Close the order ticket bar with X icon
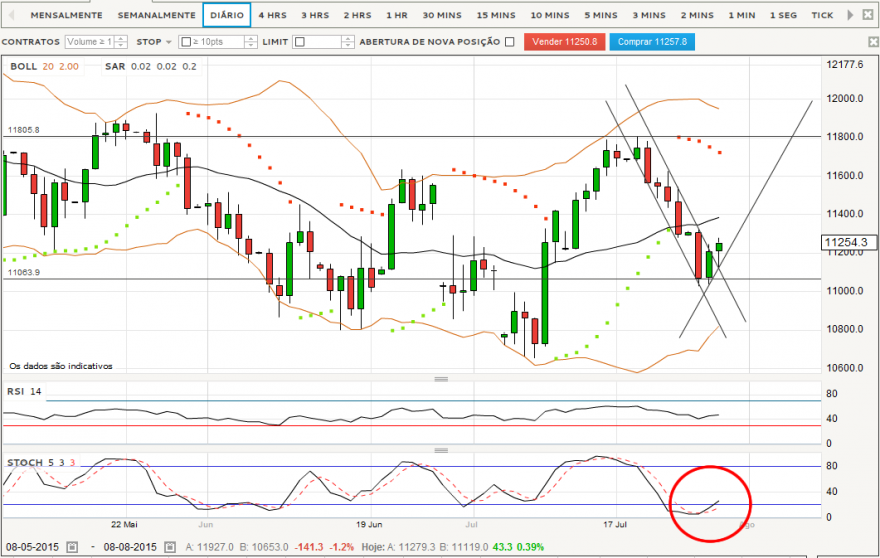The width and height of the screenshot is (880, 558). pyautogui.click(x=873, y=42)
